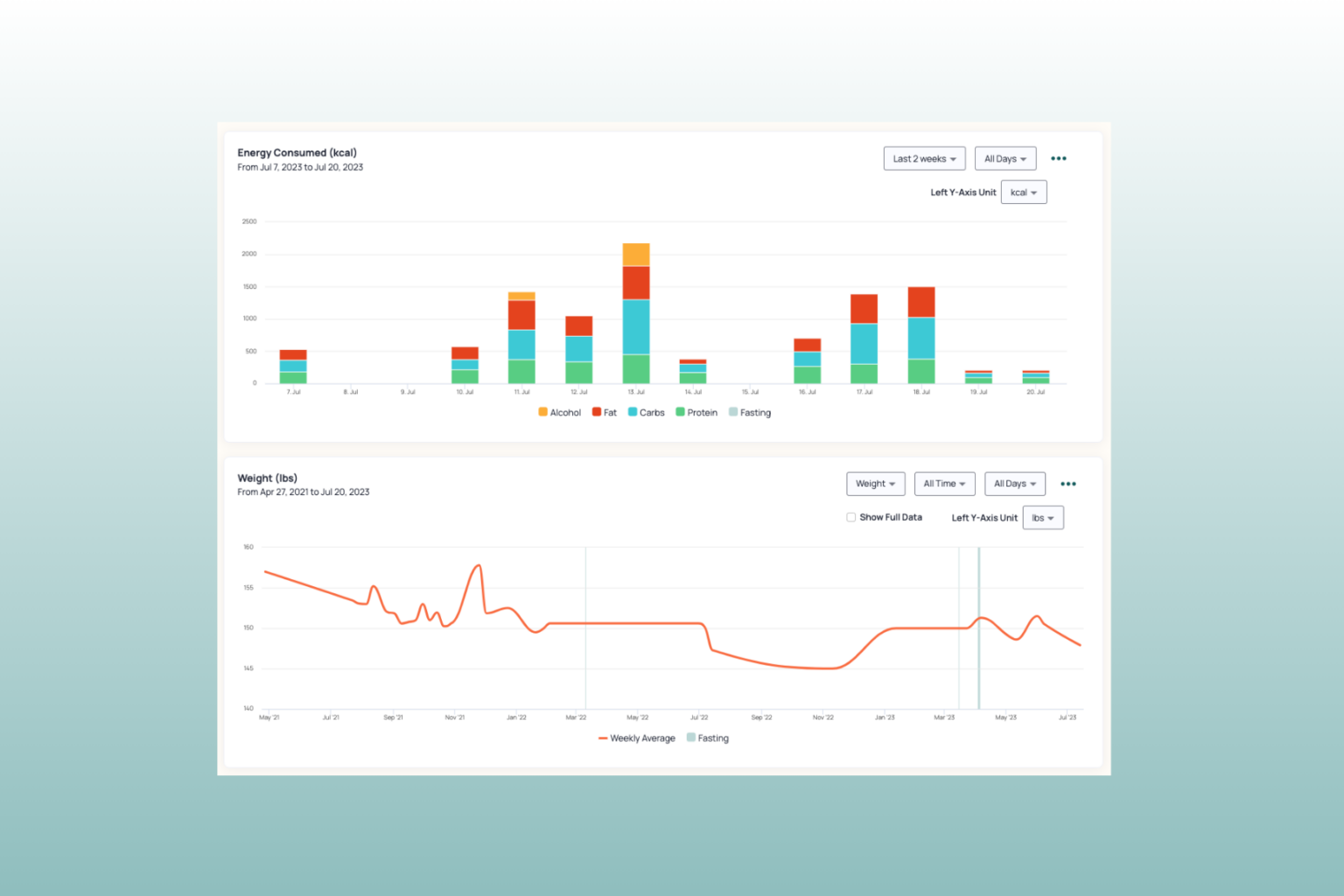Image resolution: width=1344 pixels, height=896 pixels.
Task: Open more options for Weight chart
Action: pyautogui.click(x=1067, y=483)
